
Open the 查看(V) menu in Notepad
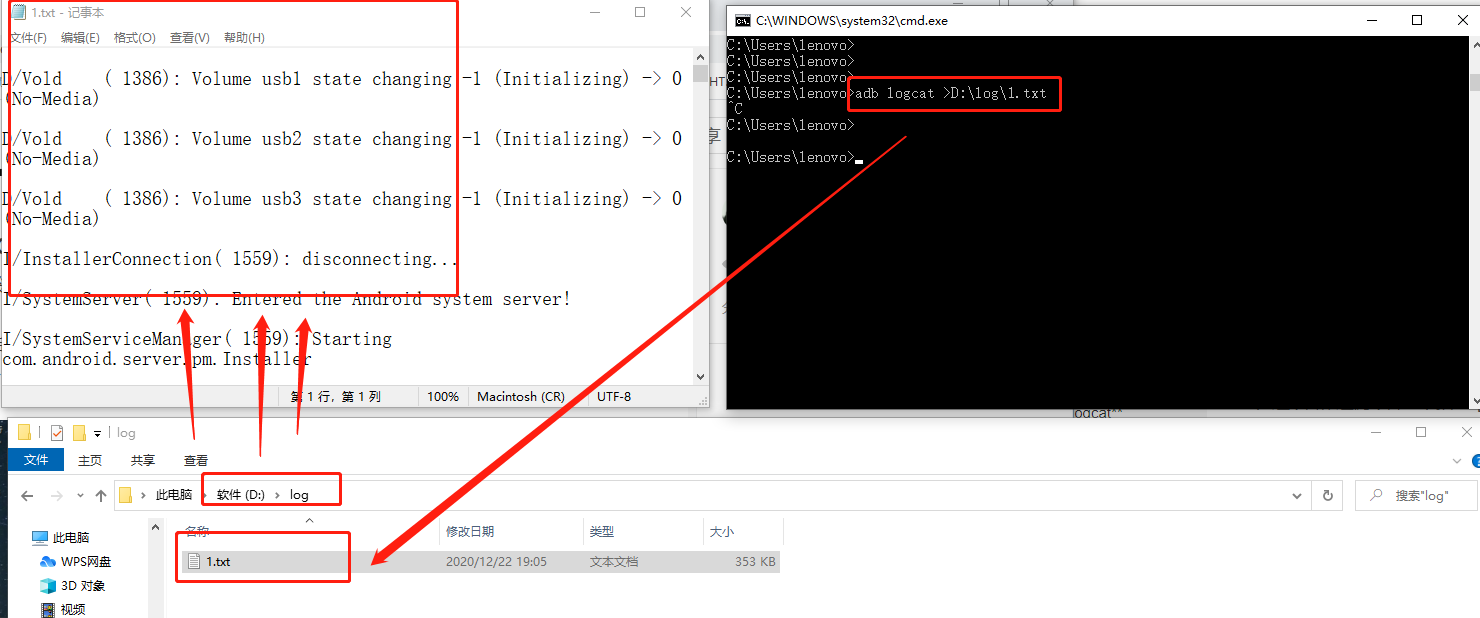[x=189, y=38]
